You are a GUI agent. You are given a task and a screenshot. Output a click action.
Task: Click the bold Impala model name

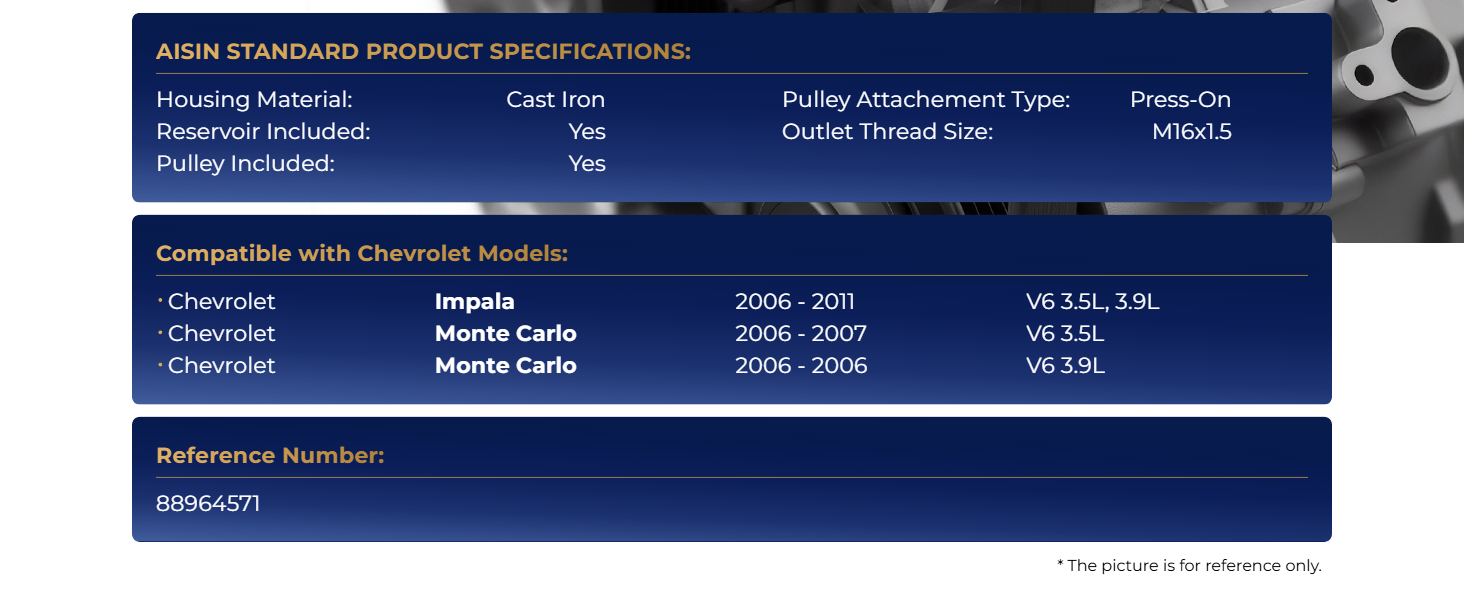[x=474, y=302]
